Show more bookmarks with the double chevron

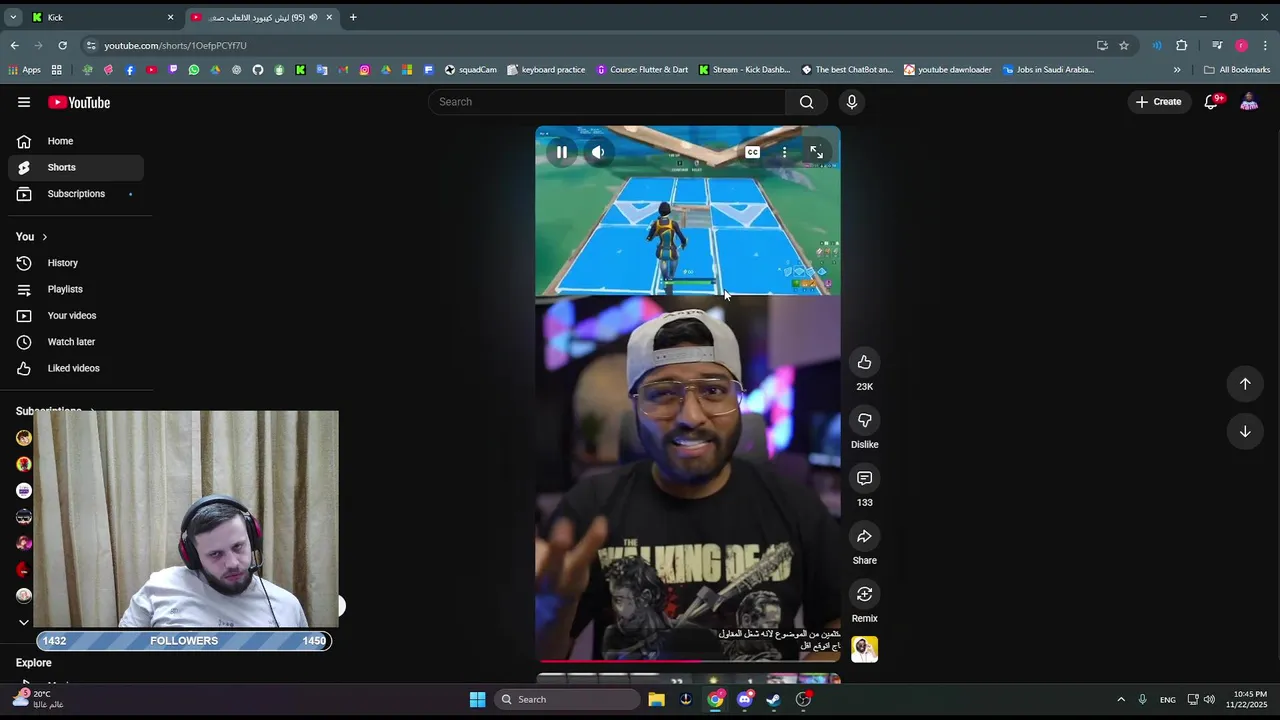(x=1177, y=70)
